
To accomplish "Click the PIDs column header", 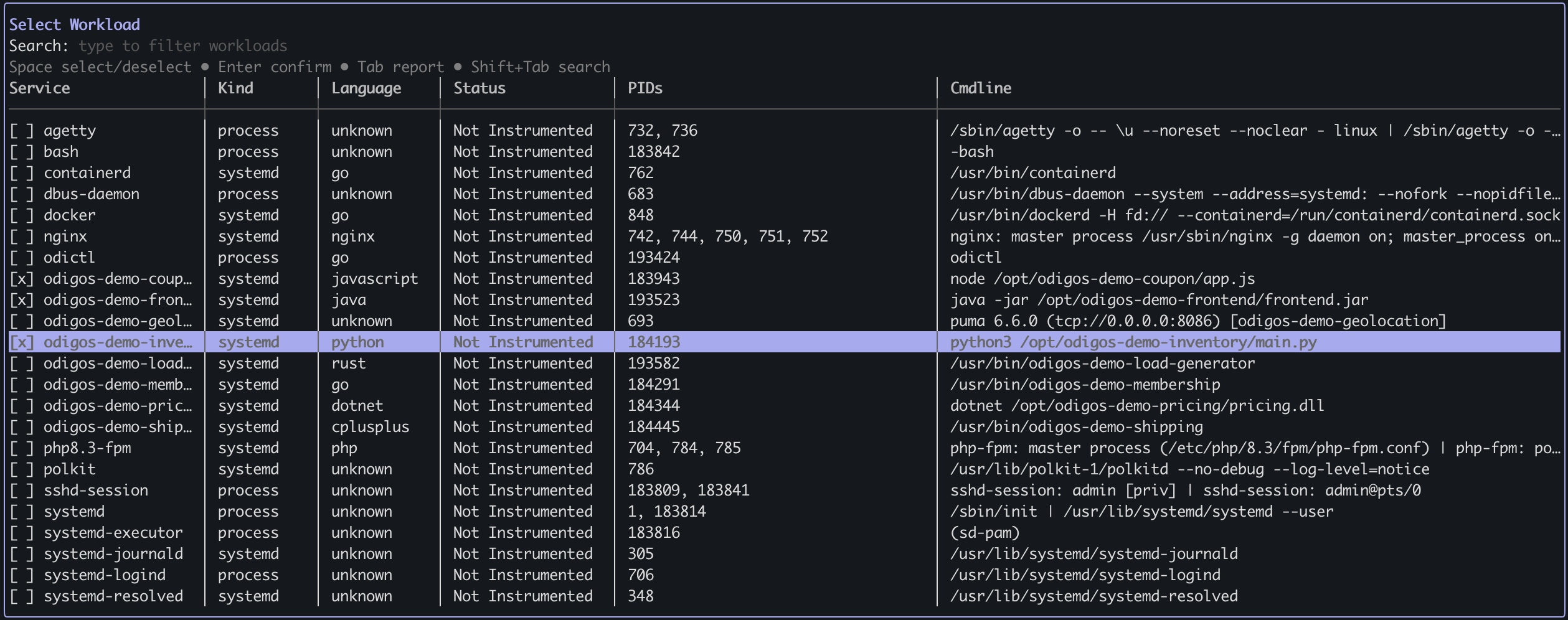I will [x=645, y=88].
